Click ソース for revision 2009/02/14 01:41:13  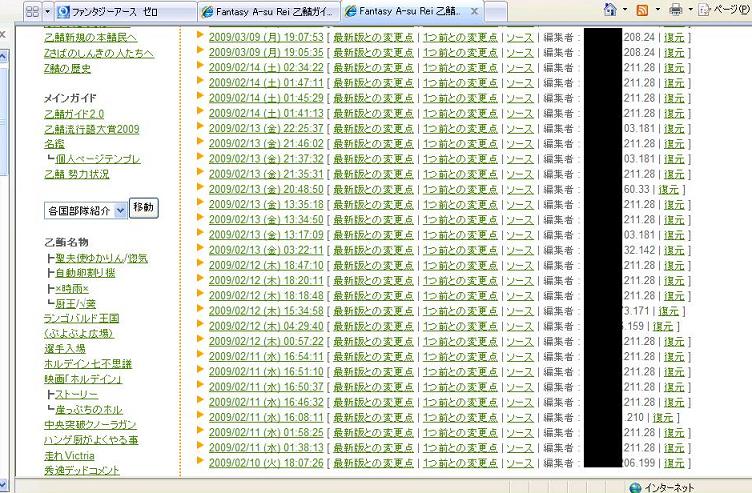520,114
